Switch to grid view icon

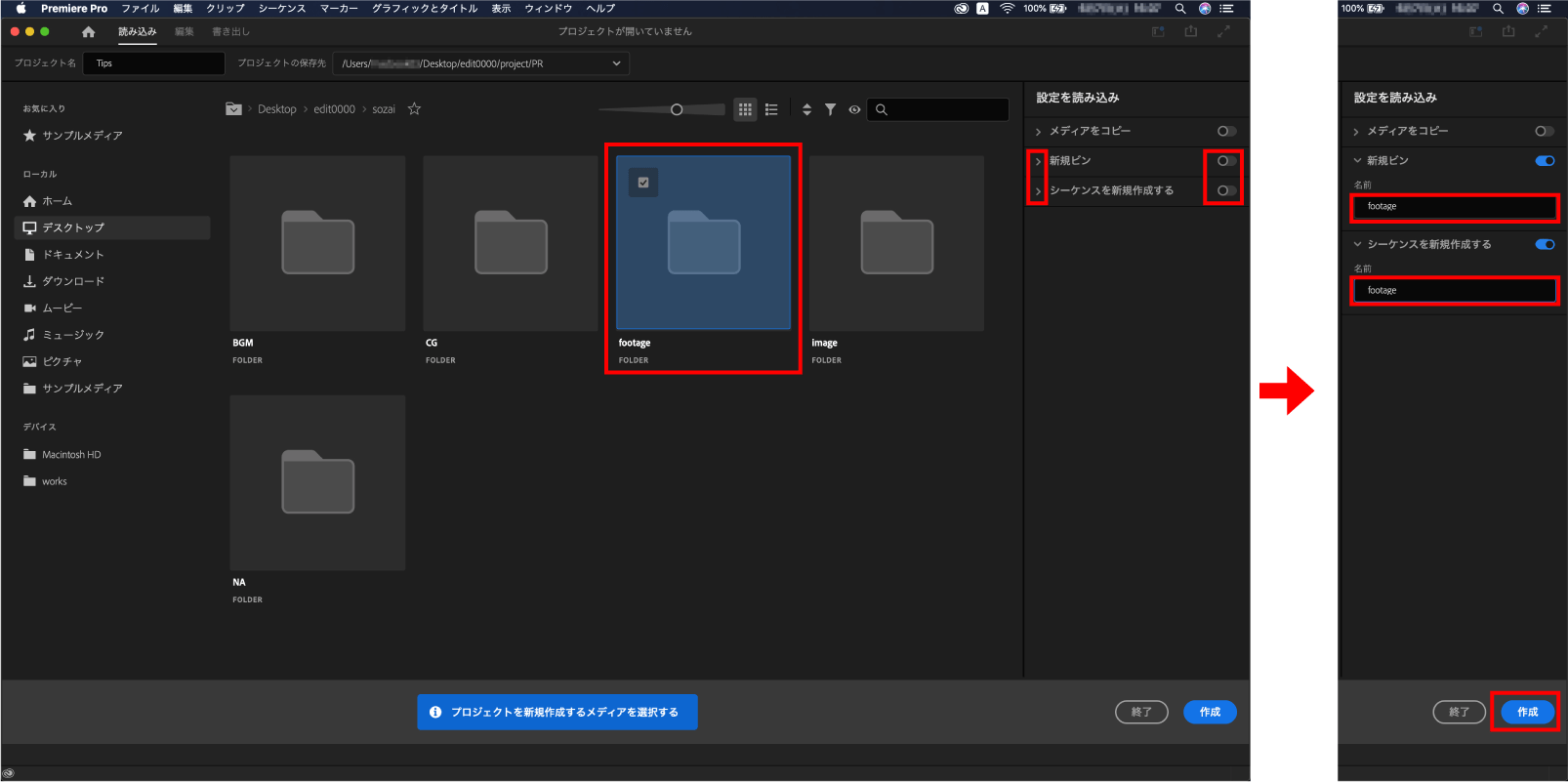coord(745,110)
